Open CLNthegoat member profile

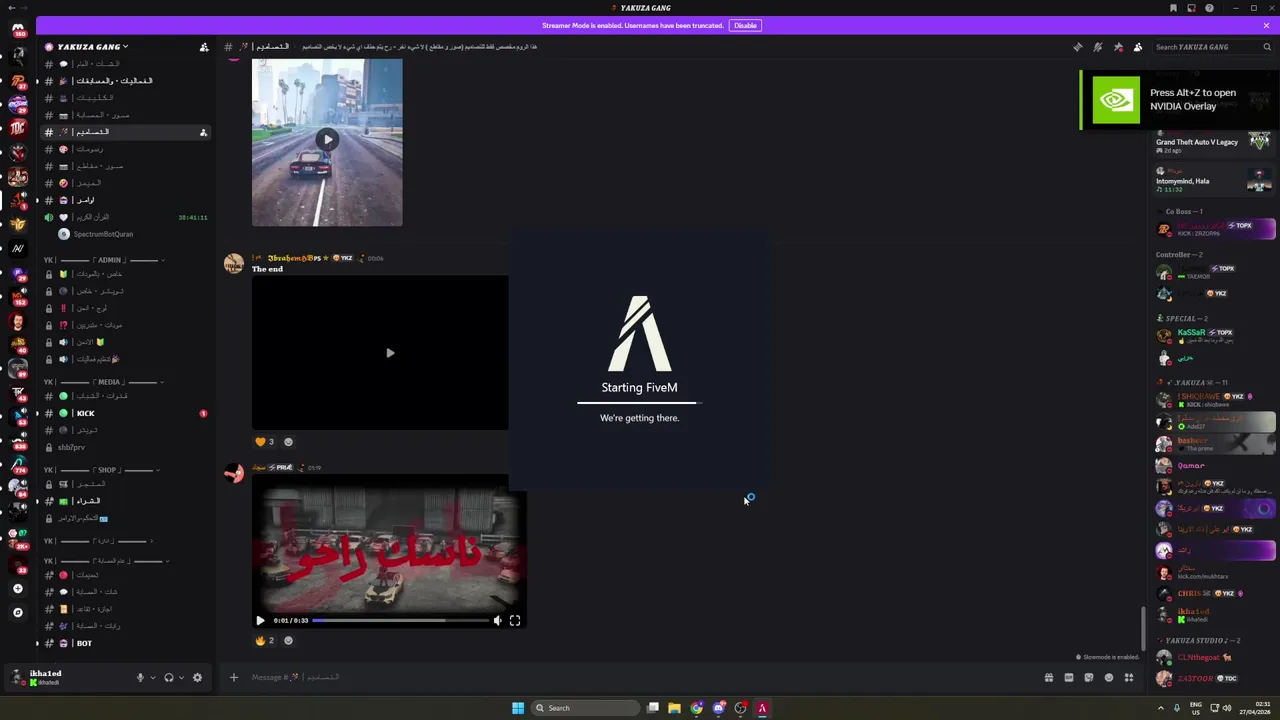click(x=1215, y=657)
